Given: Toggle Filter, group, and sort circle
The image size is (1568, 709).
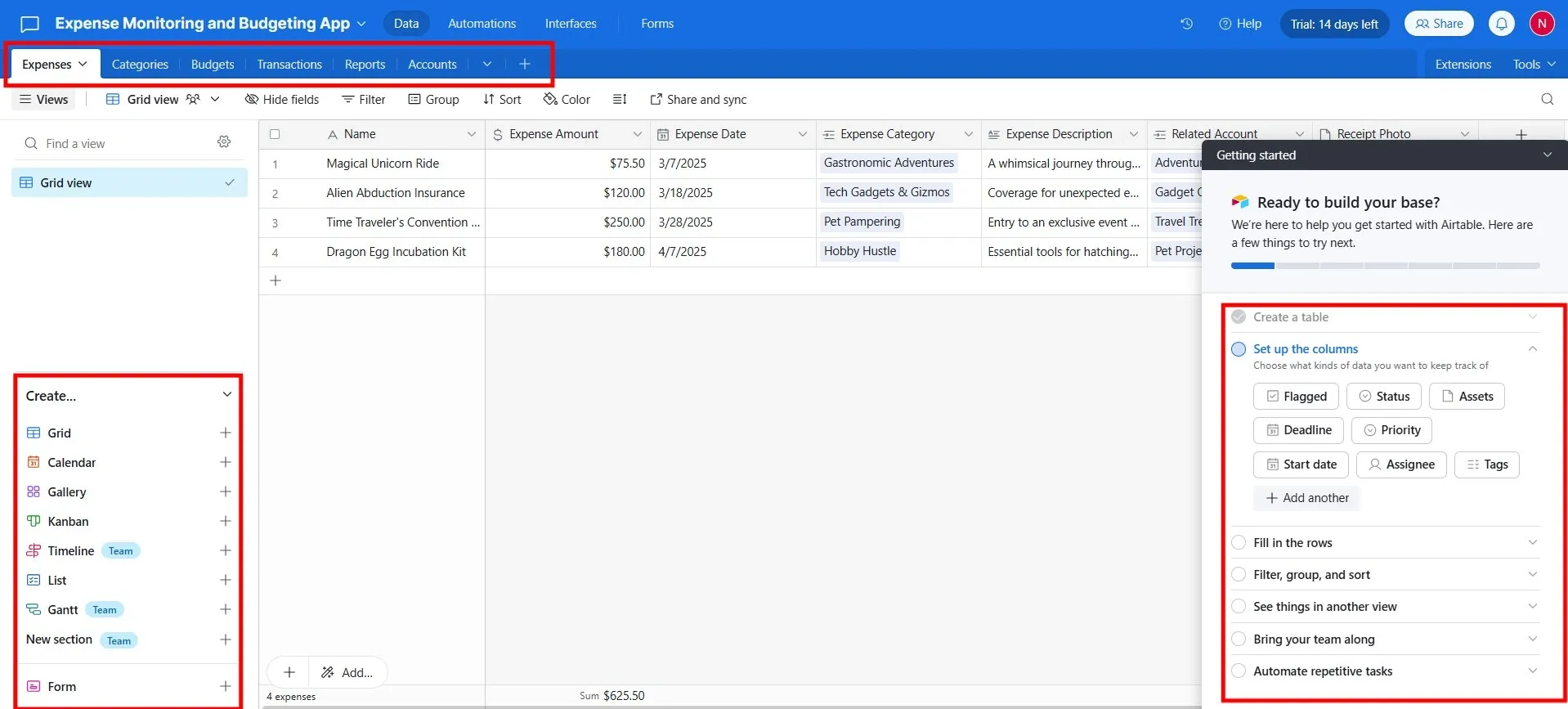Looking at the screenshot, I should click(x=1239, y=574).
